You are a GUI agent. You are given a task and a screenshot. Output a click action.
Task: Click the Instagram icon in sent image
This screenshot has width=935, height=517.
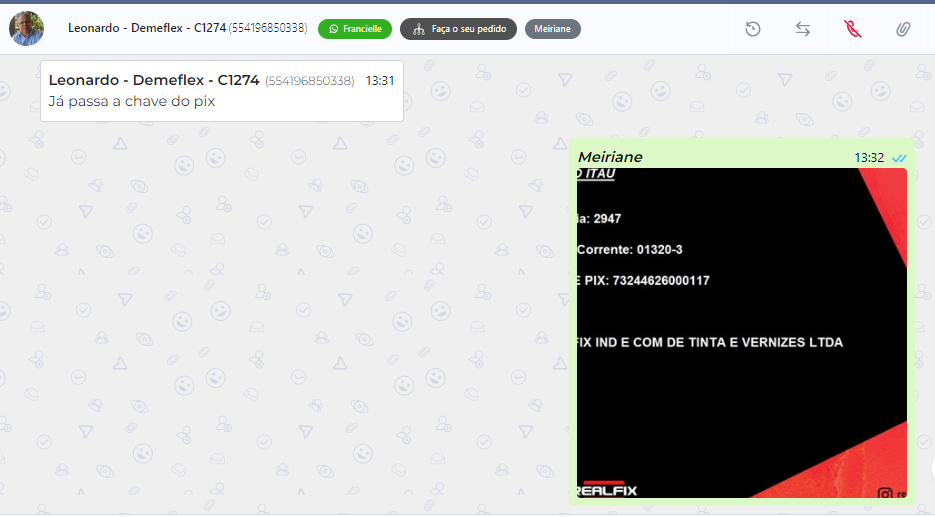[885, 493]
